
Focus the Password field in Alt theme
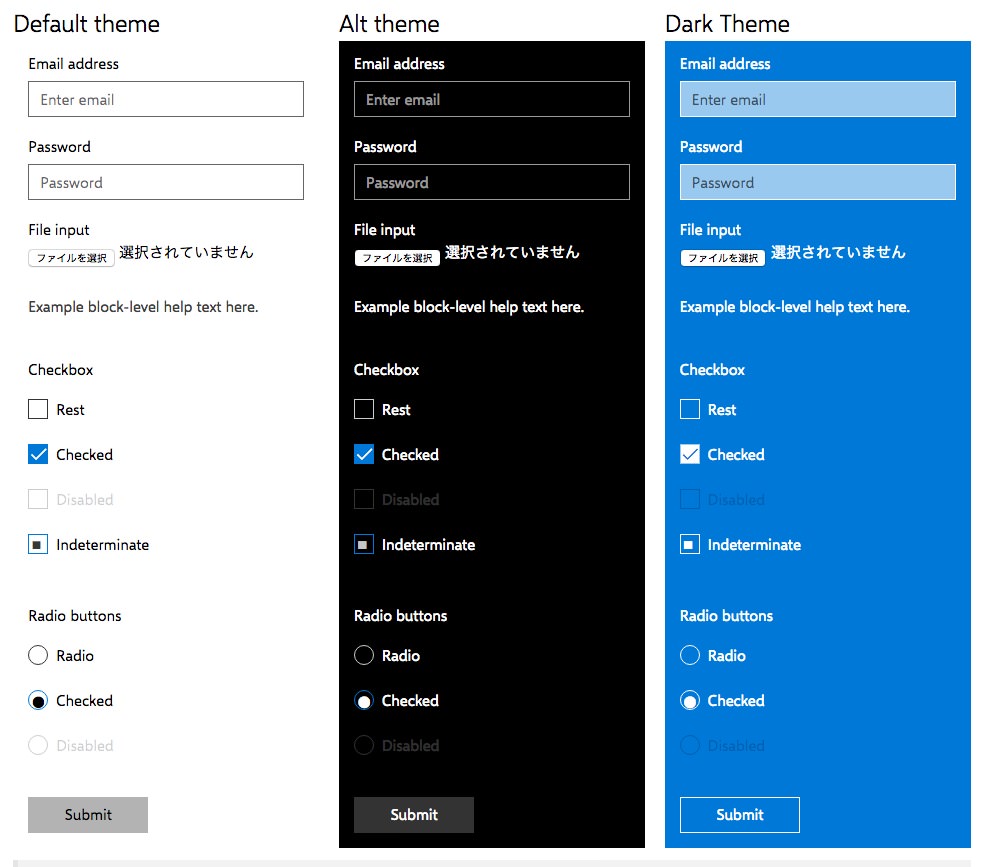tap(492, 182)
